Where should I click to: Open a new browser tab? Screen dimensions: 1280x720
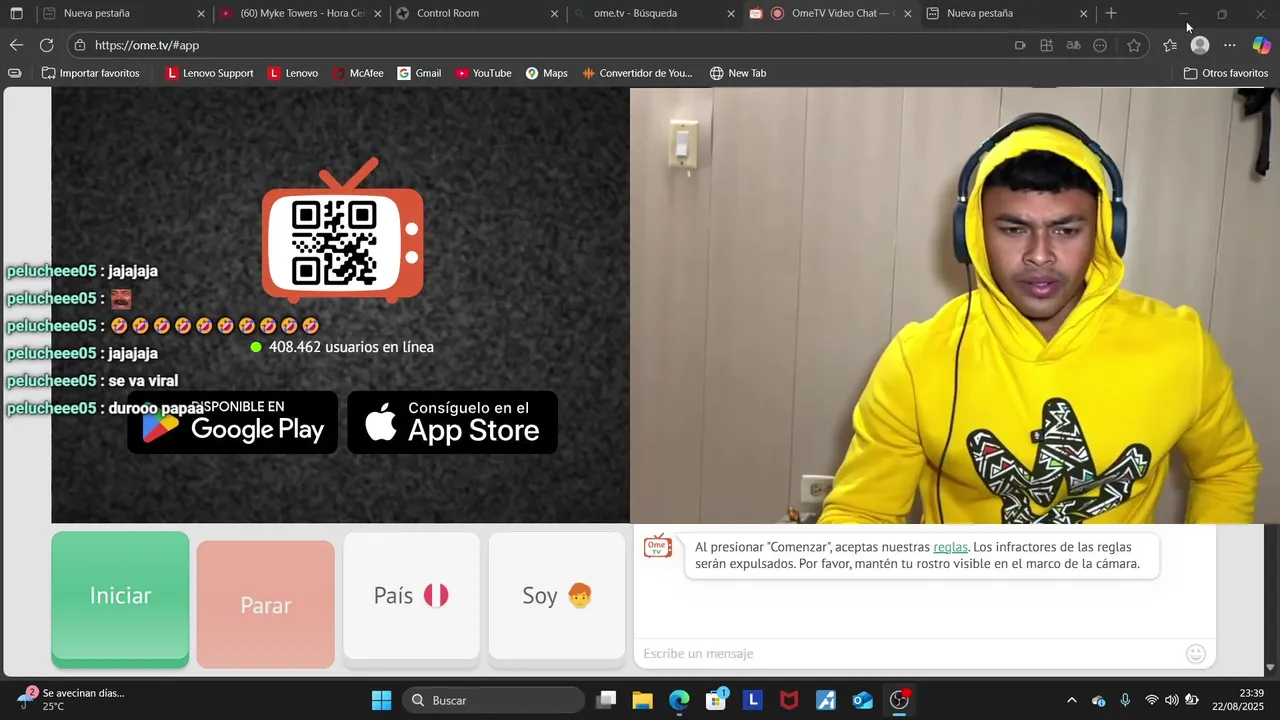click(1111, 14)
